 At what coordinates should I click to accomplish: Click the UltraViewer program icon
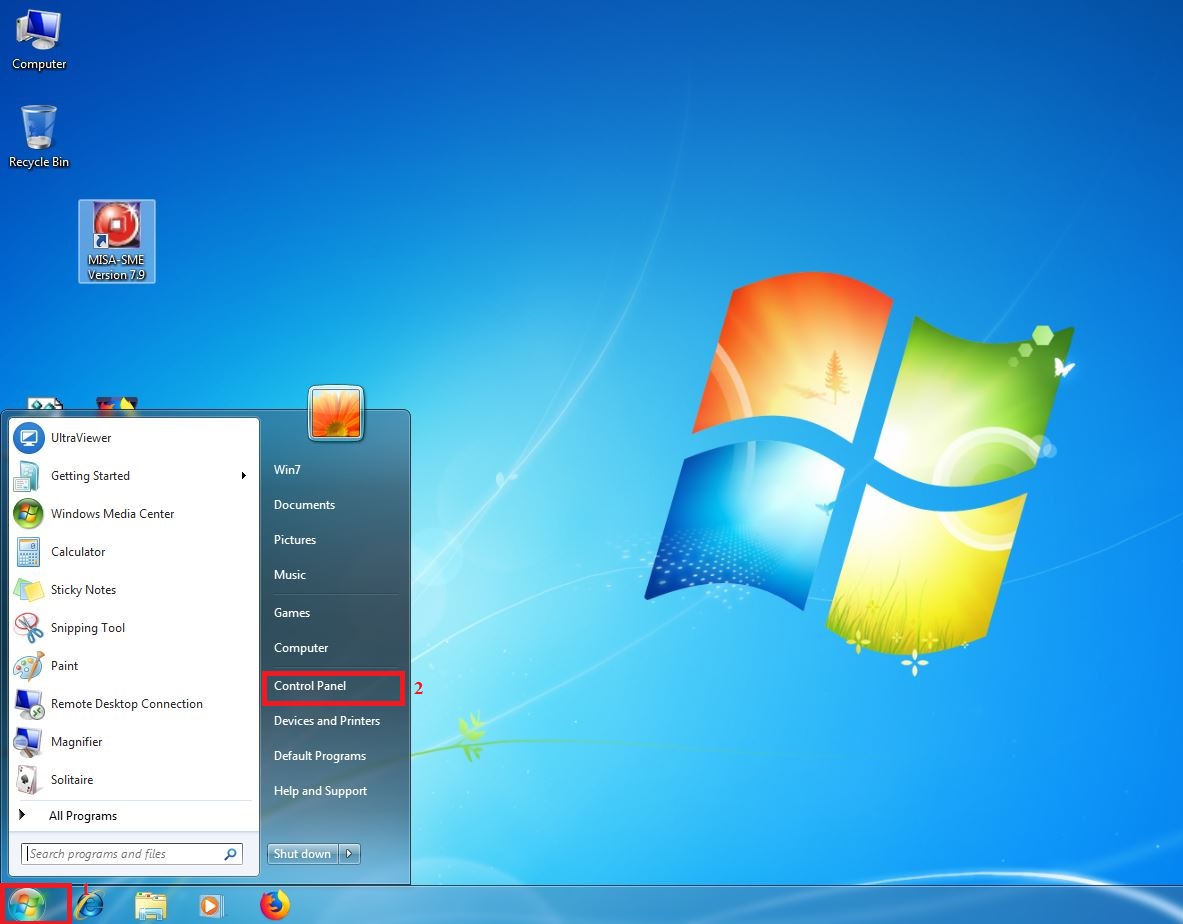pos(29,437)
